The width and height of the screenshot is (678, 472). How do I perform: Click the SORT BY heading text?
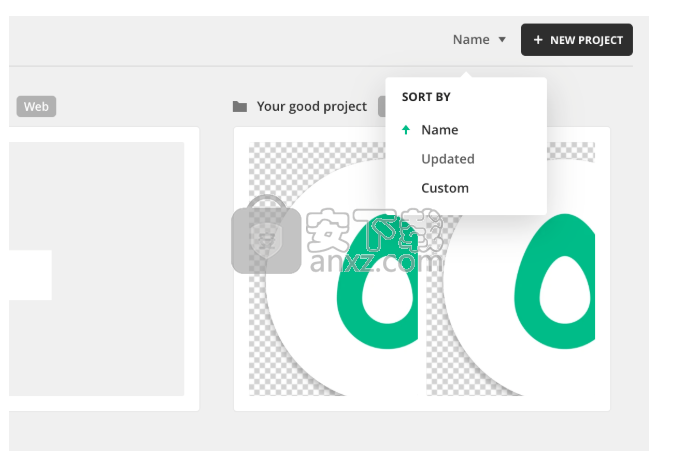(426, 97)
